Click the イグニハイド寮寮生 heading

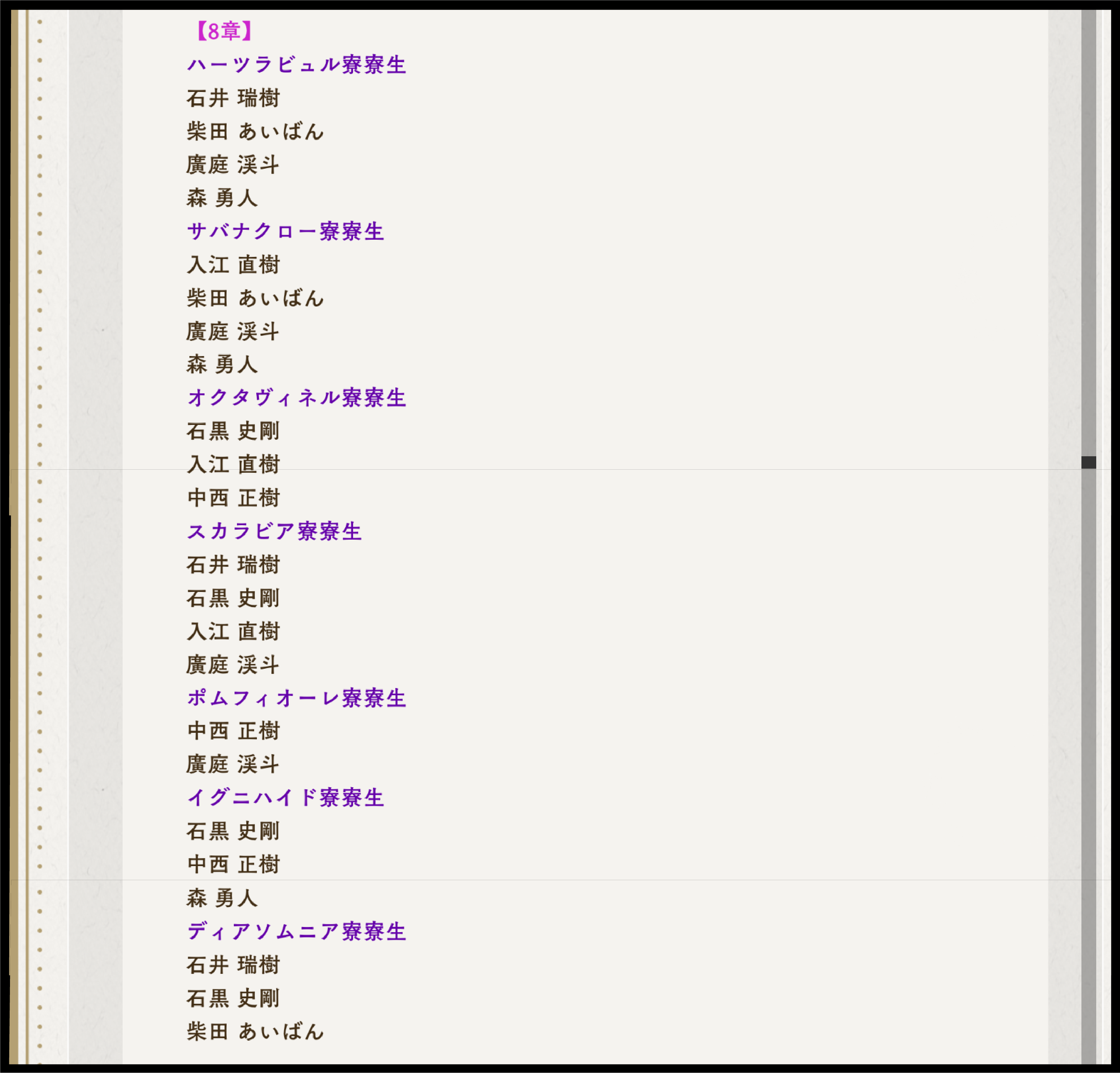[285, 798]
